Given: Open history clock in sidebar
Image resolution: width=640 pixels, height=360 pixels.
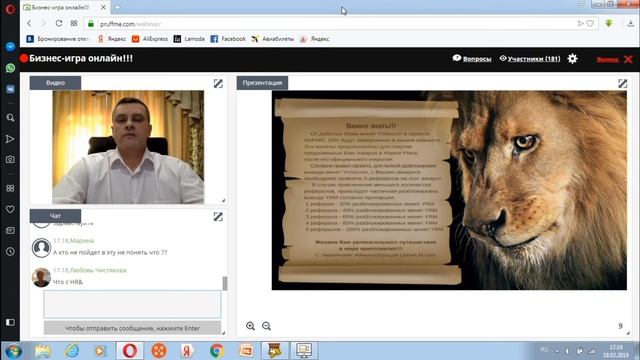Looking at the screenshot, I should (x=10, y=252).
